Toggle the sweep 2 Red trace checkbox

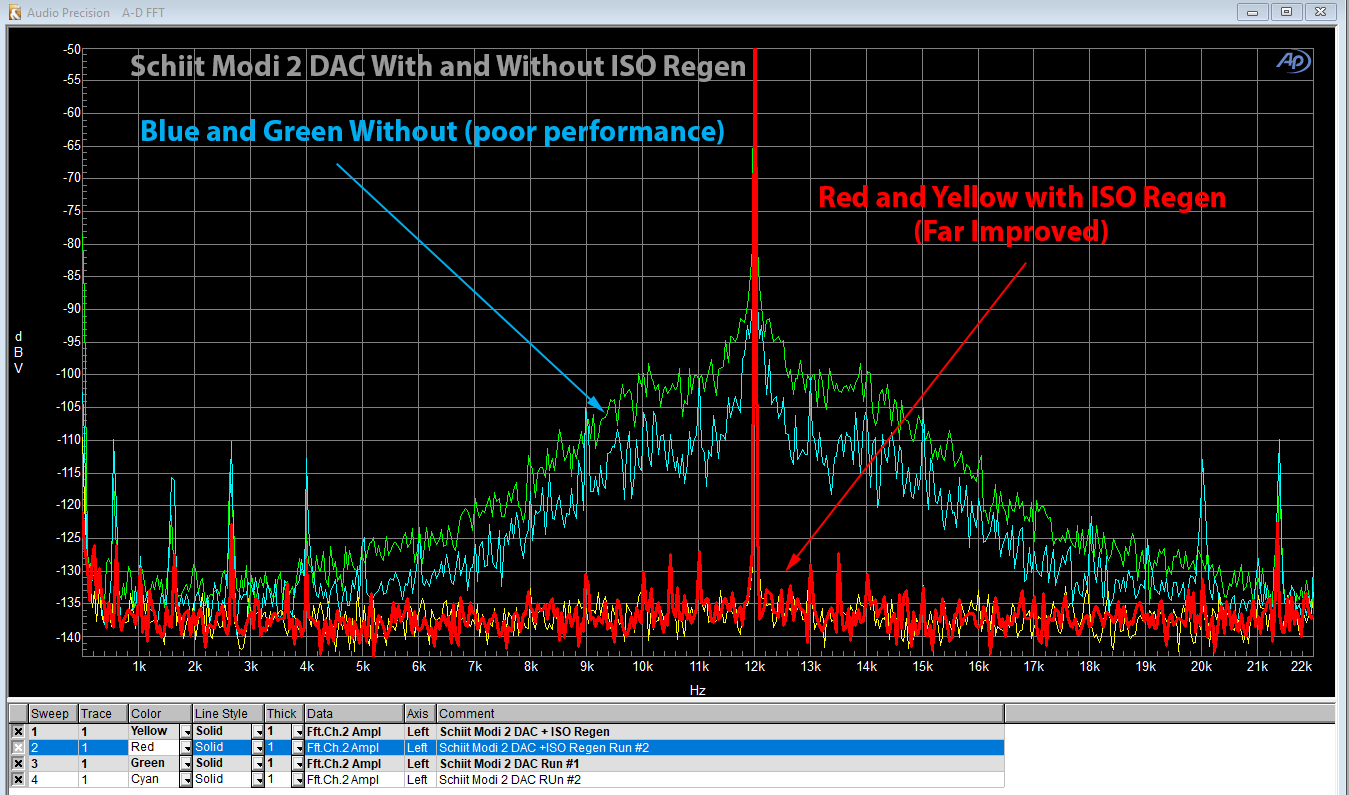pyautogui.click(x=18, y=748)
